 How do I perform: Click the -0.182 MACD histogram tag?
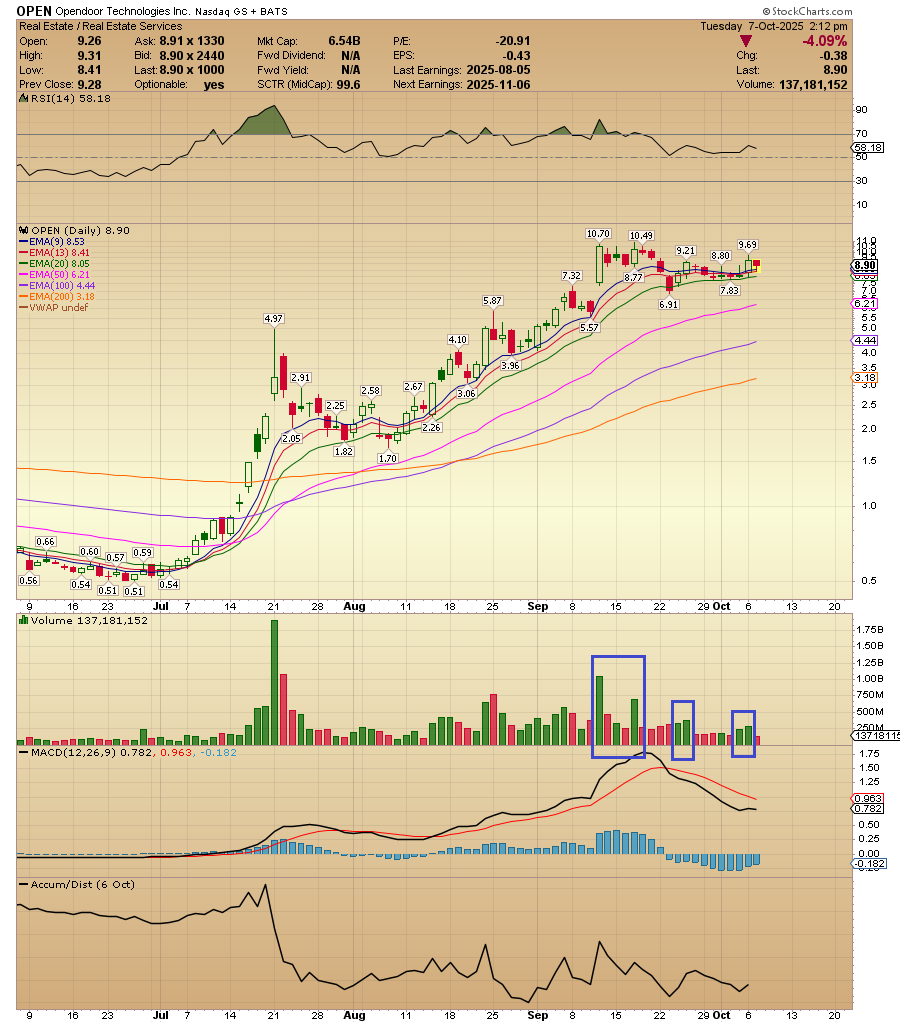coord(869,864)
